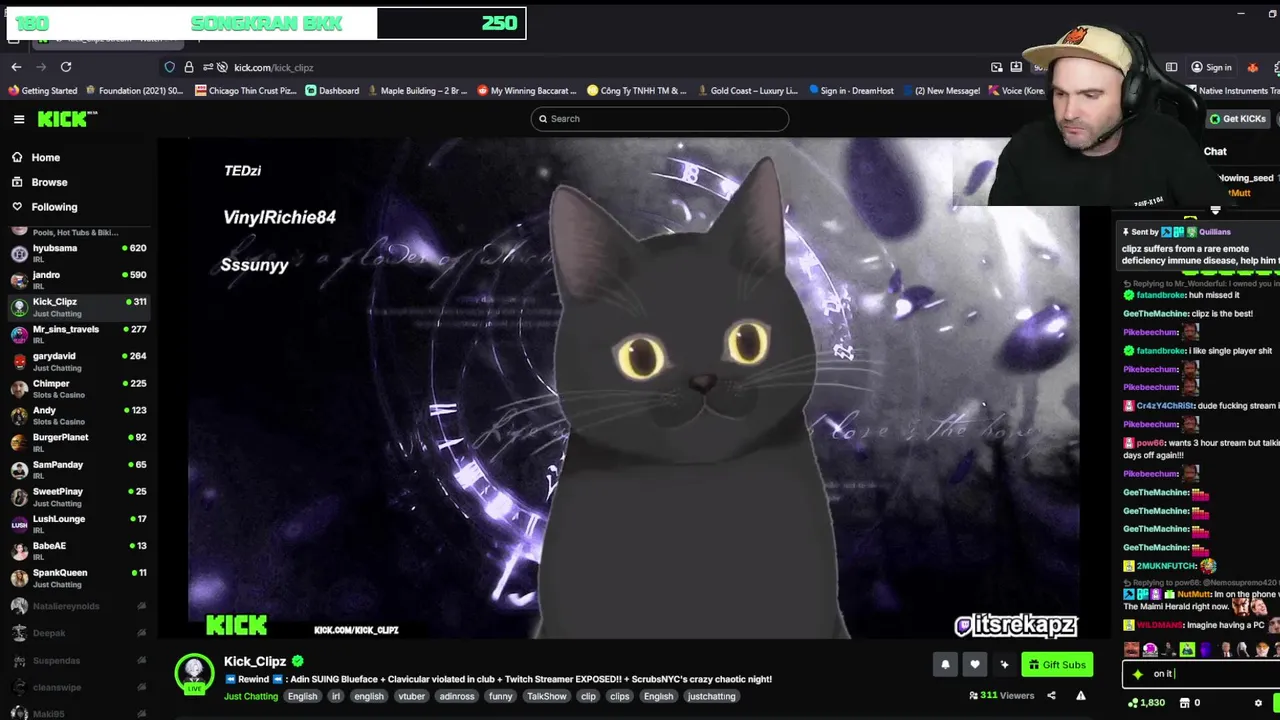Screen dimensions: 1280x720
Task: Click the funny tag
Action: coord(500,696)
